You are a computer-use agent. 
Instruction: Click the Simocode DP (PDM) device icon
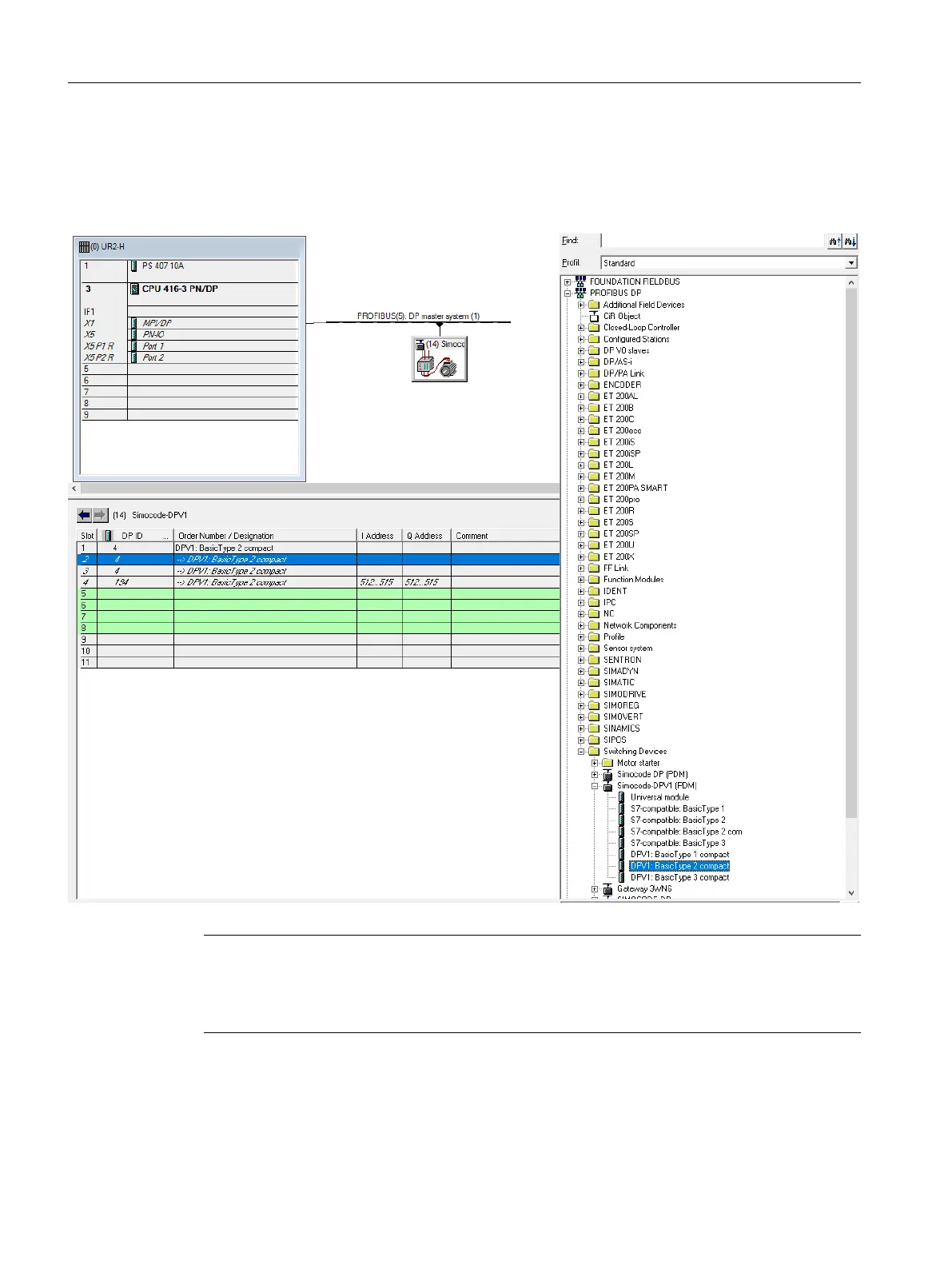point(607,774)
